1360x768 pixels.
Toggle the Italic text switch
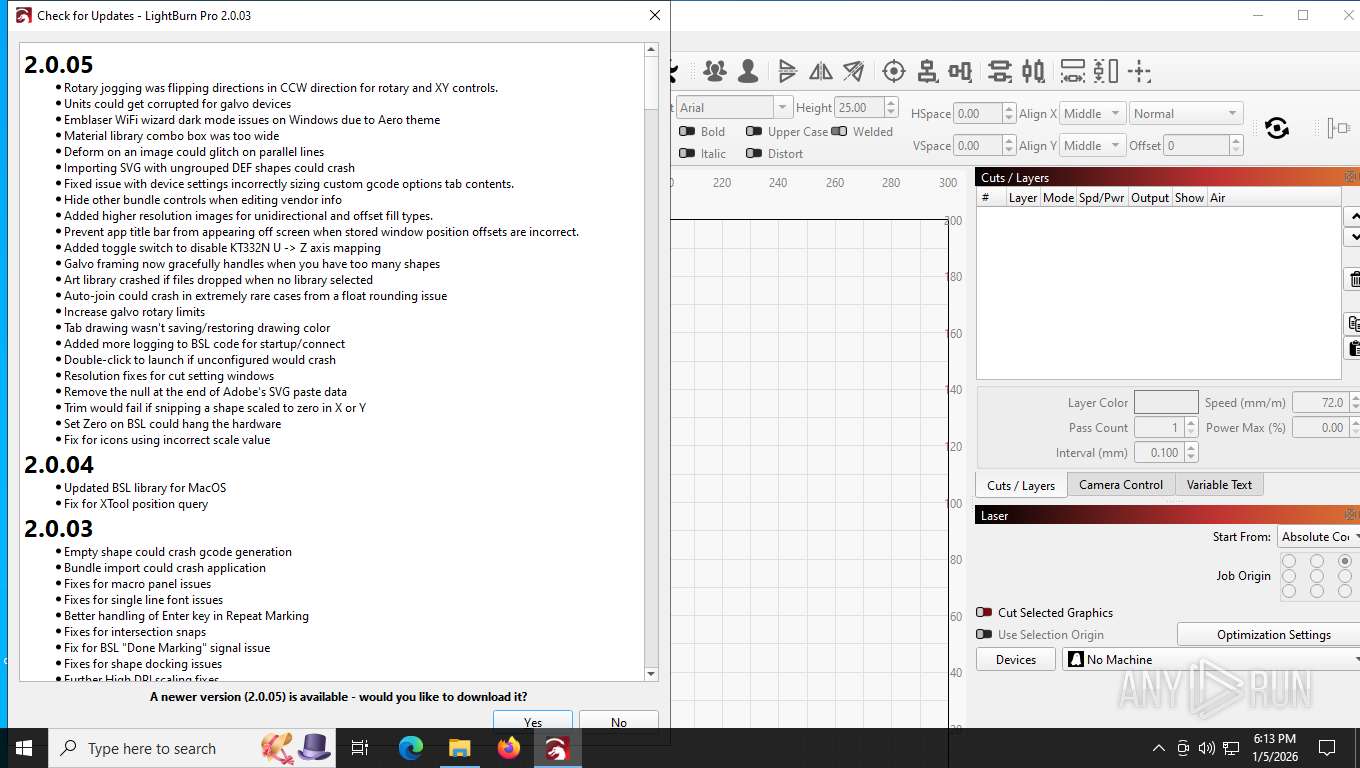[687, 153]
